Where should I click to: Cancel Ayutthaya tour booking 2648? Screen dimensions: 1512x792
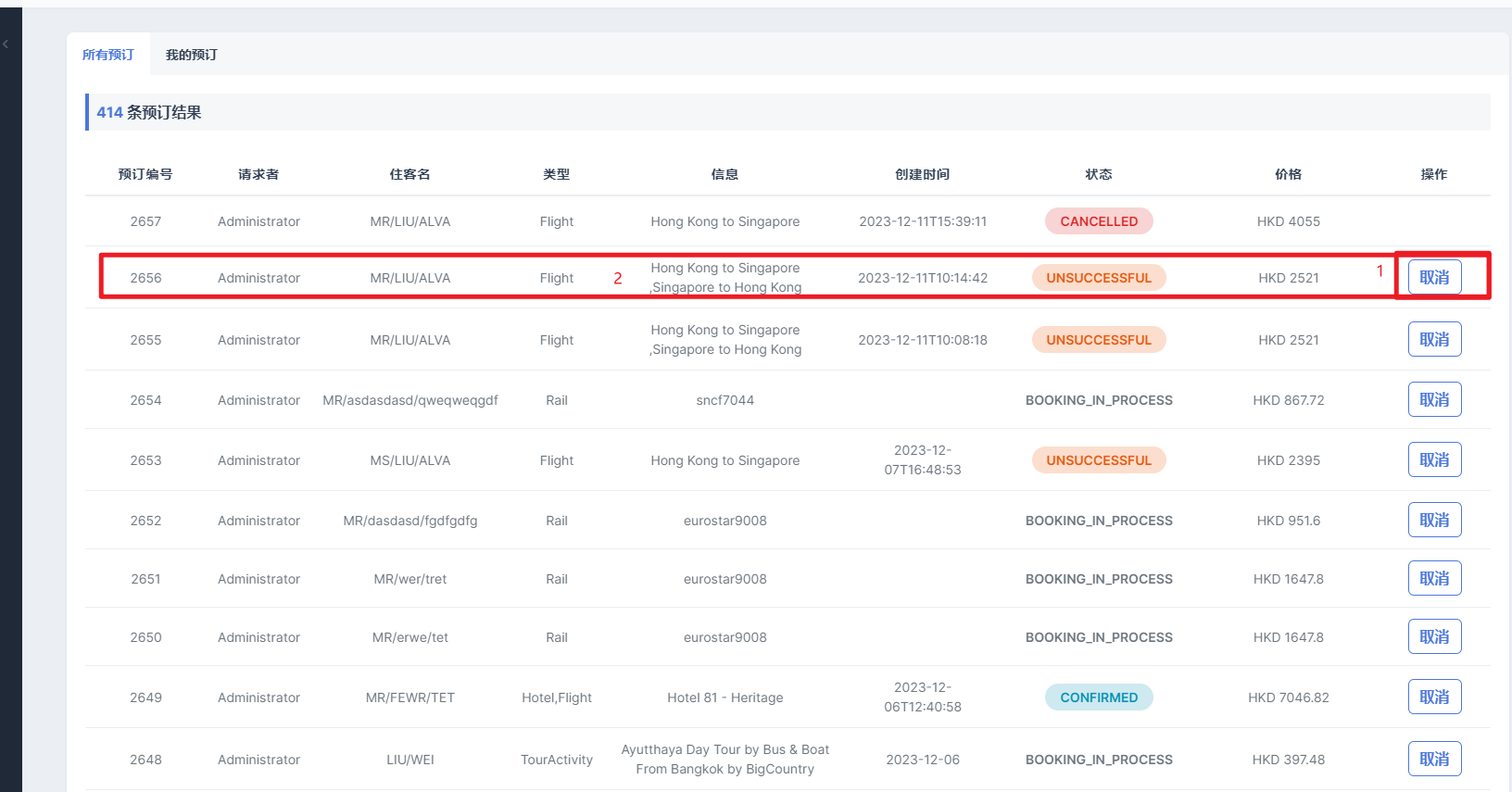tap(1434, 759)
